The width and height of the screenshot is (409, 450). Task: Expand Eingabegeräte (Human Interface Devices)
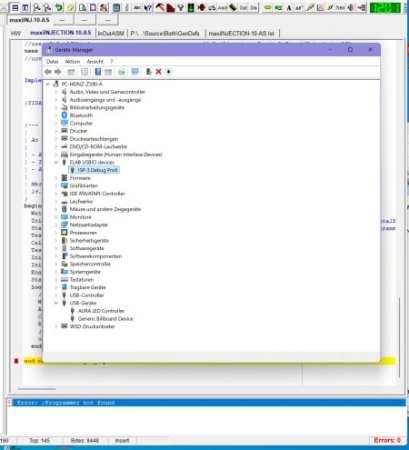[x=56, y=154]
